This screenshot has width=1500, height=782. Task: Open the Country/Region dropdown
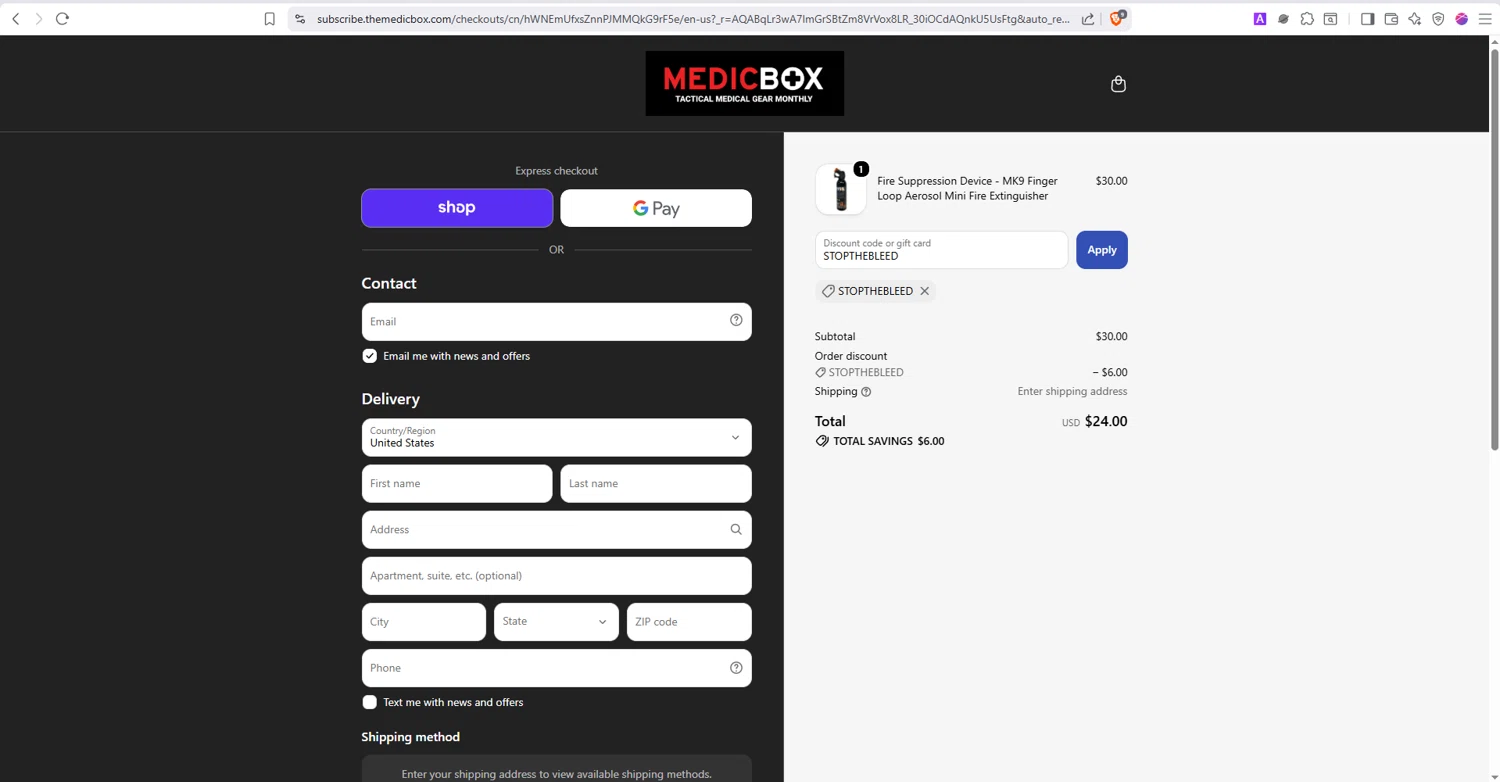coord(556,438)
